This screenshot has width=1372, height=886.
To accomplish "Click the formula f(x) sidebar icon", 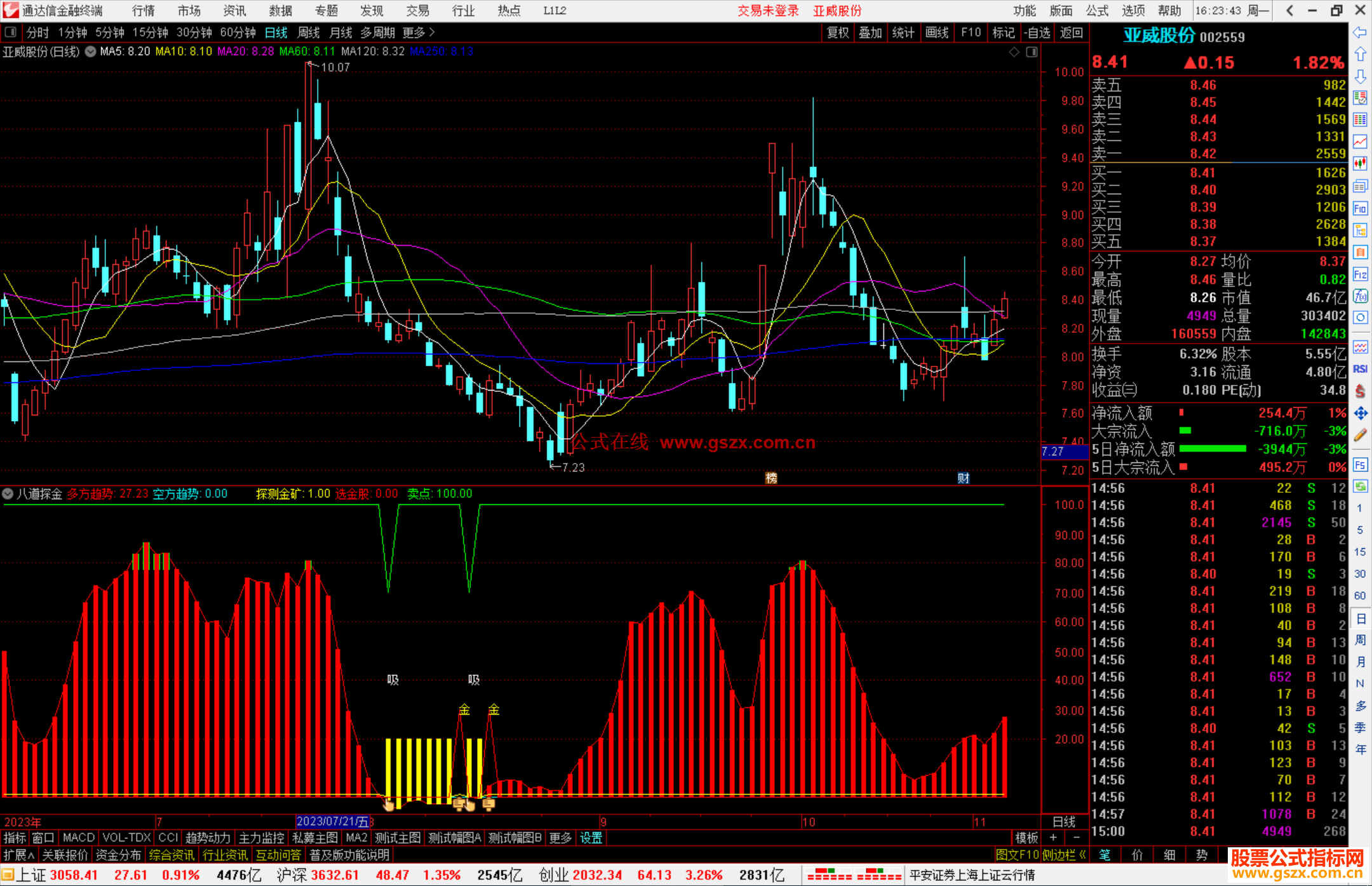I will 1360,296.
